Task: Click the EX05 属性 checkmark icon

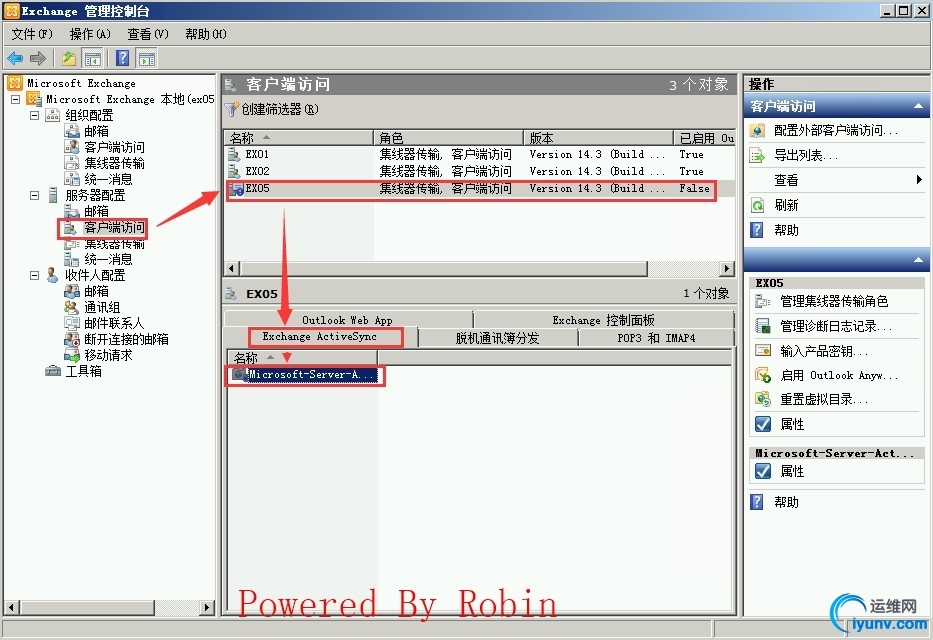Action: pos(763,424)
